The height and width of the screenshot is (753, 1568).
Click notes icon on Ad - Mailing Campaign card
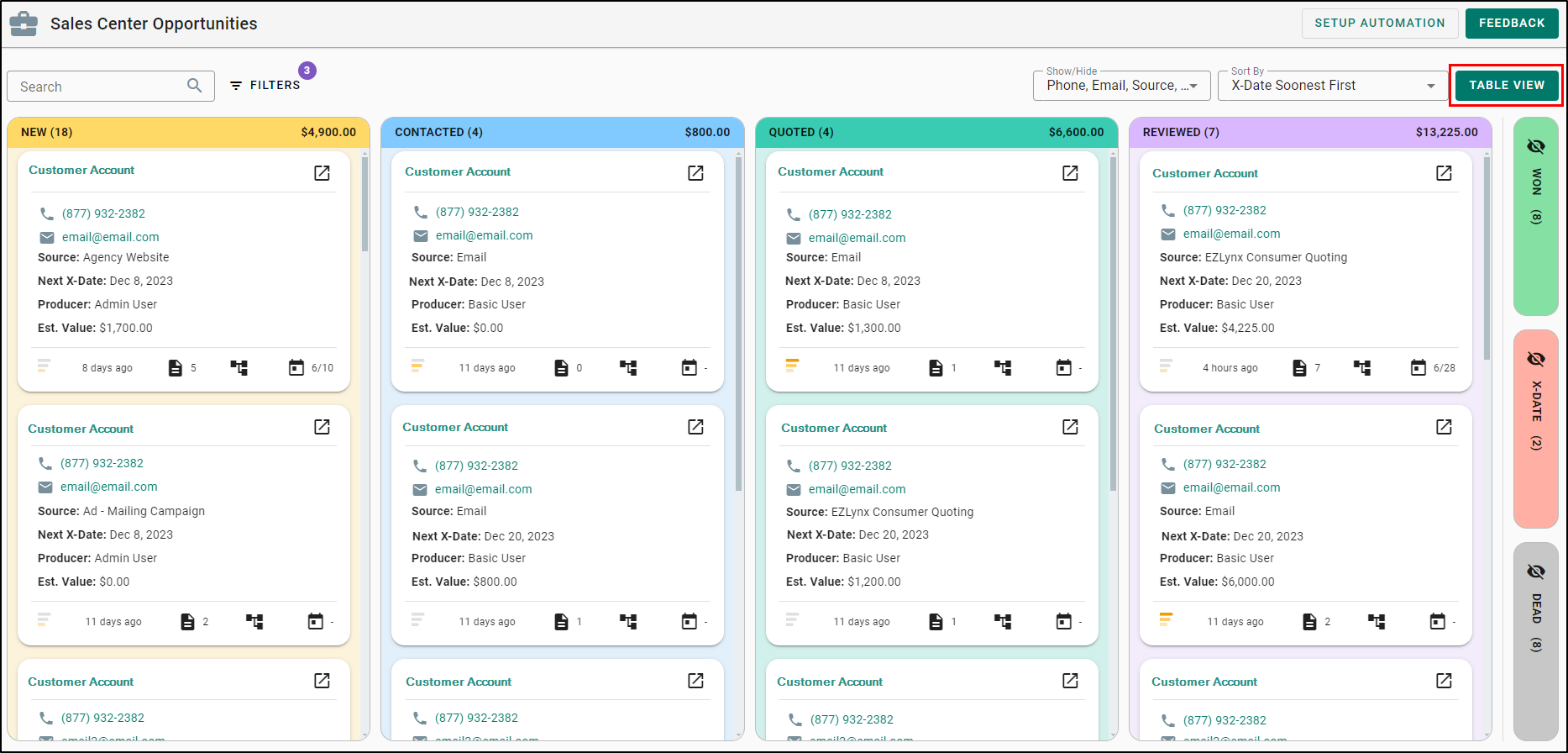pyautogui.click(x=187, y=622)
